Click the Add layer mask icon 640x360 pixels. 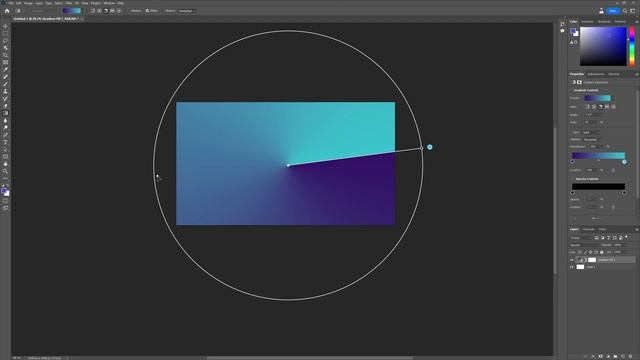pyautogui.click(x=600, y=356)
